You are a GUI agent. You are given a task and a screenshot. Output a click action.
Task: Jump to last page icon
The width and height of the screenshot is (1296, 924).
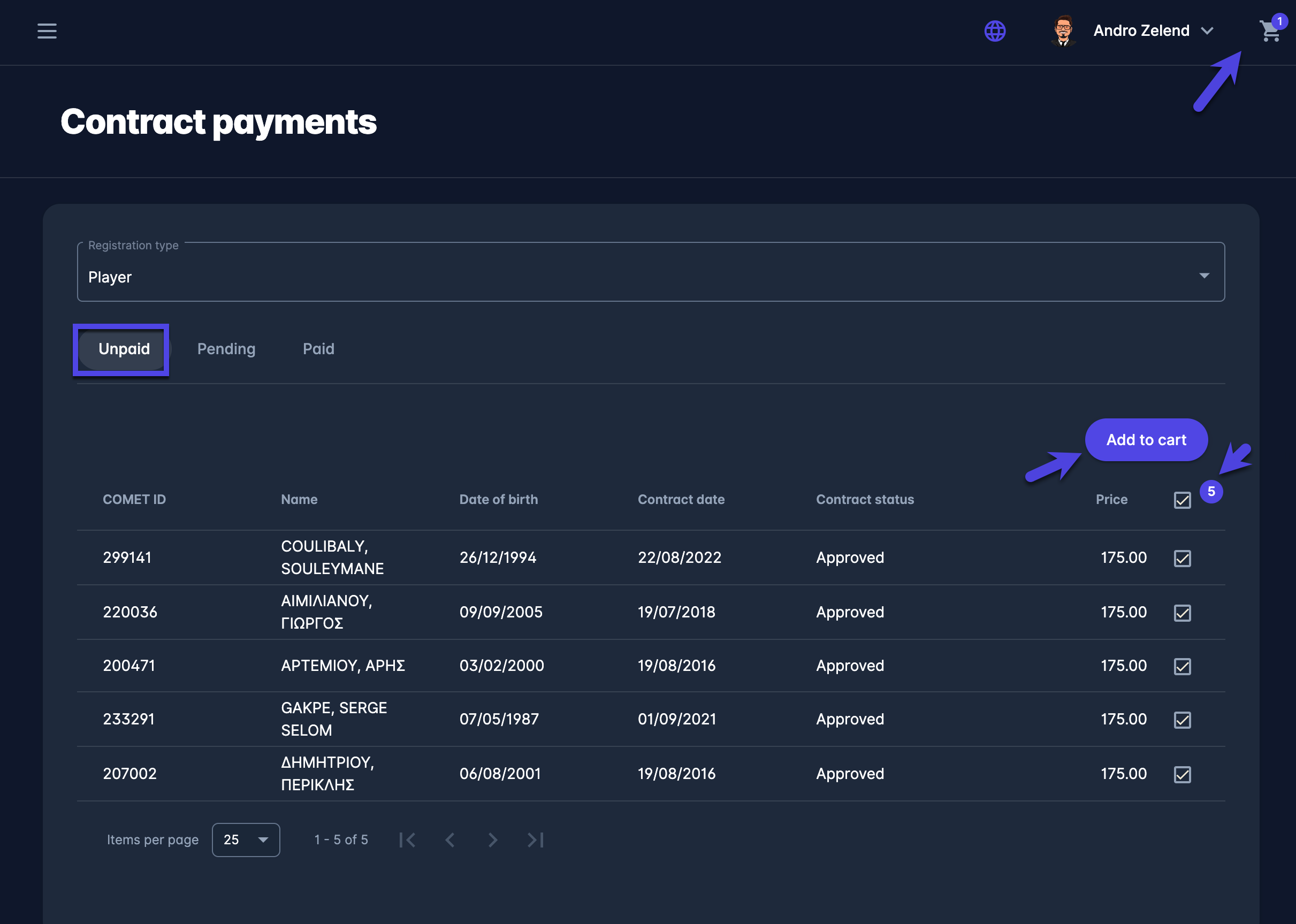(535, 840)
